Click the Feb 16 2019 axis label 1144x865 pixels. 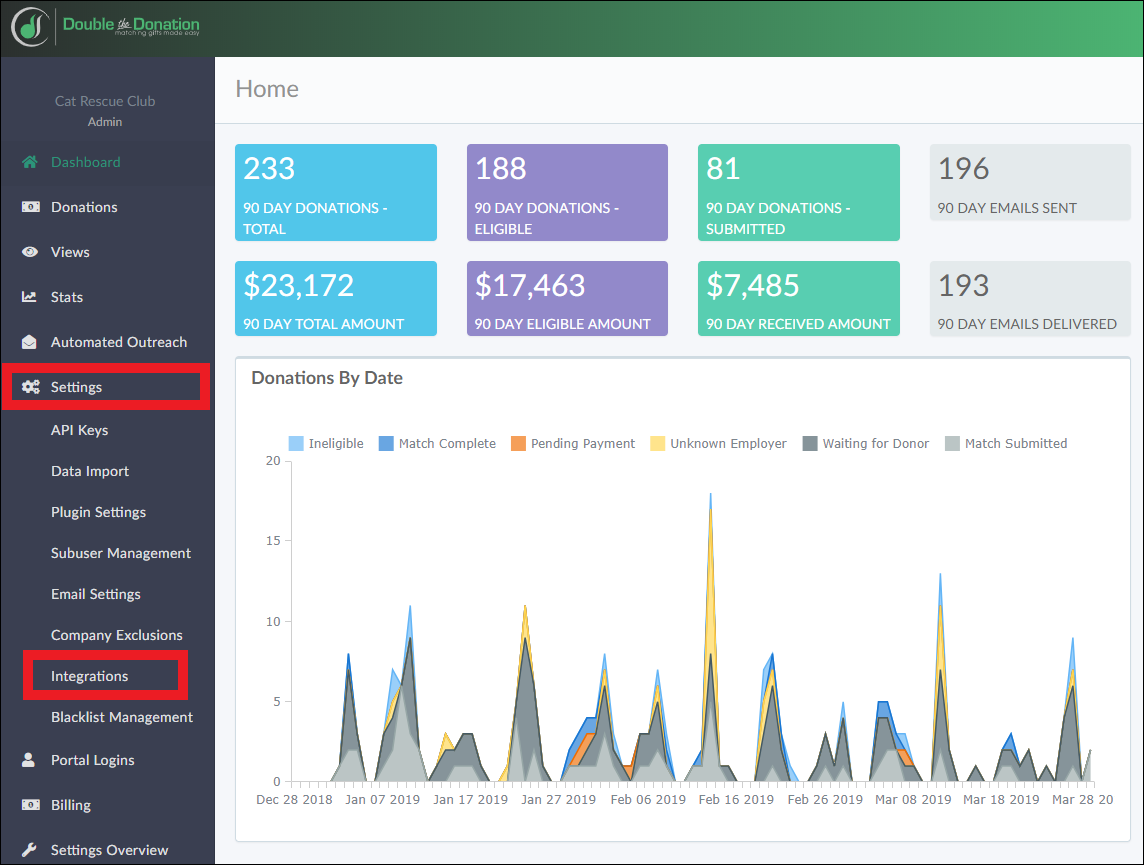[x=736, y=799]
